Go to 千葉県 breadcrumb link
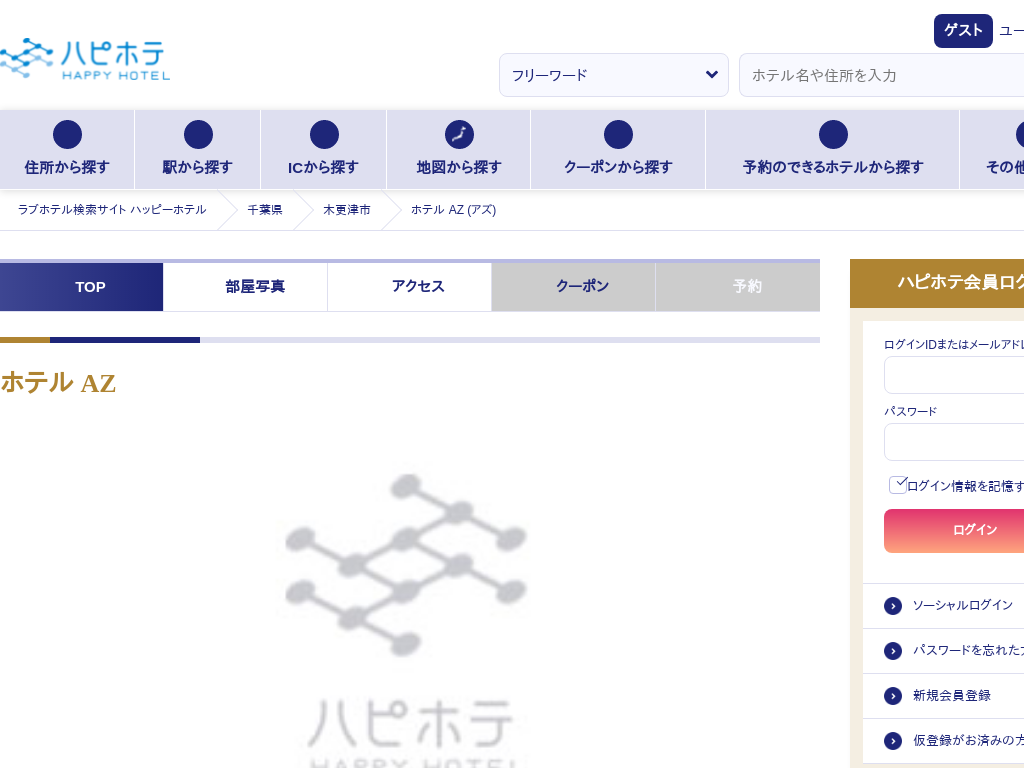 [x=264, y=210]
